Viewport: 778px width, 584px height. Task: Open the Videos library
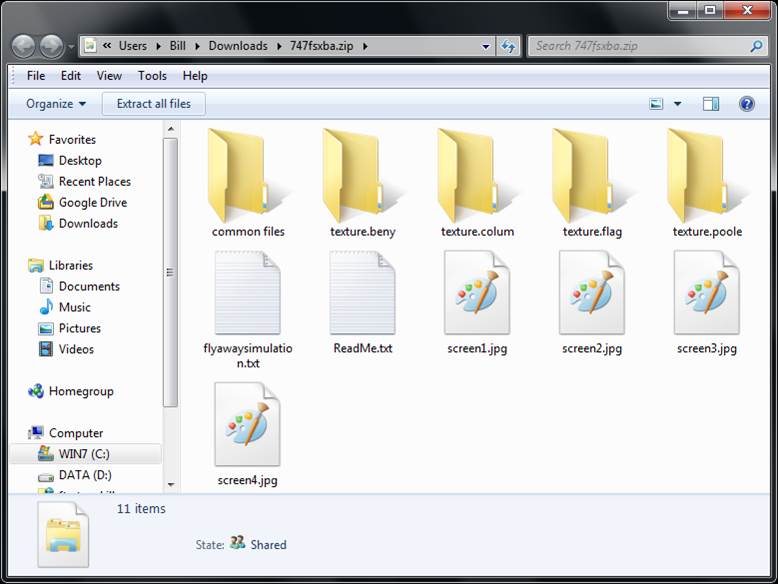76,349
